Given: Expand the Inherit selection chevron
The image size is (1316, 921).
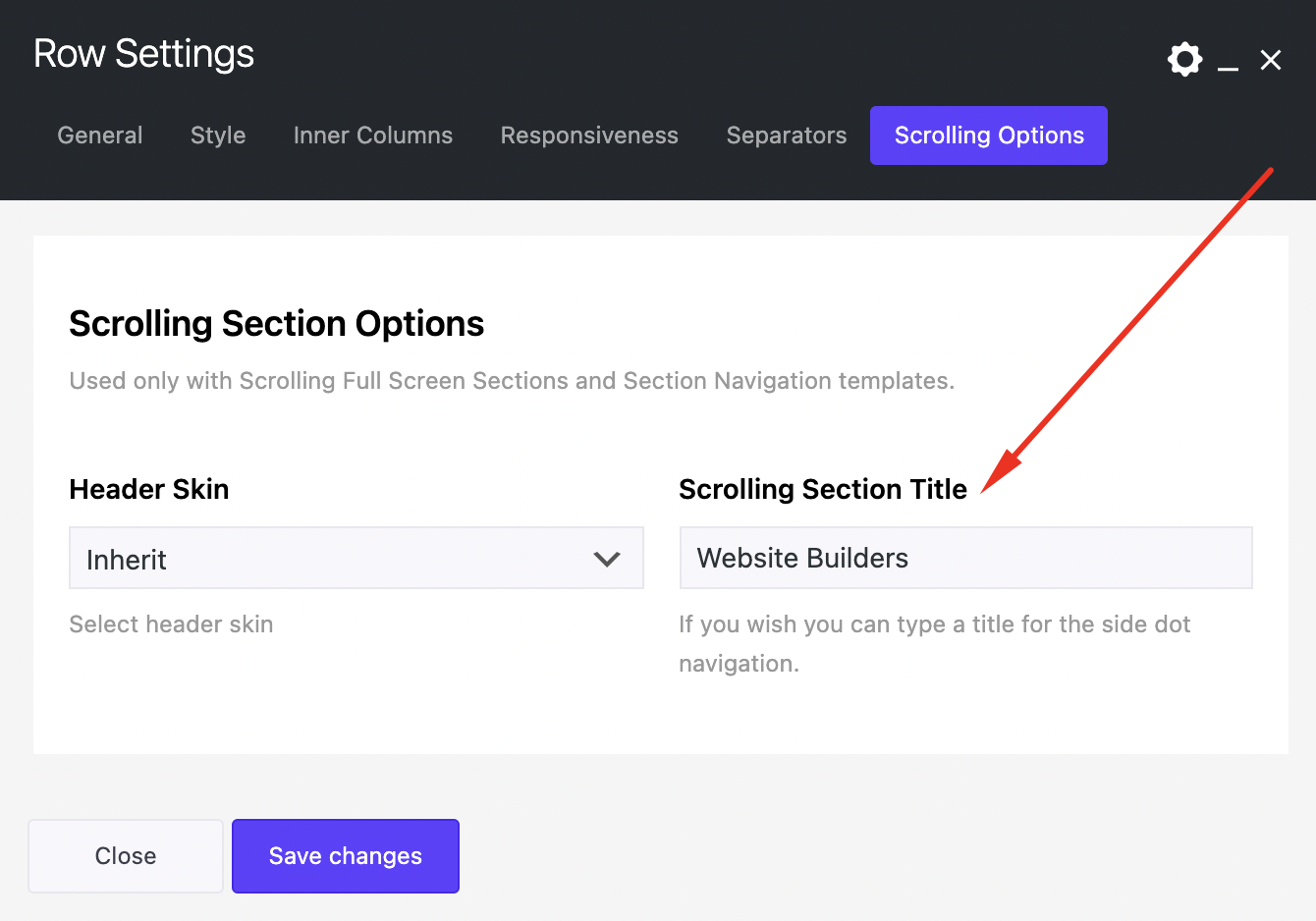Looking at the screenshot, I should click(606, 558).
